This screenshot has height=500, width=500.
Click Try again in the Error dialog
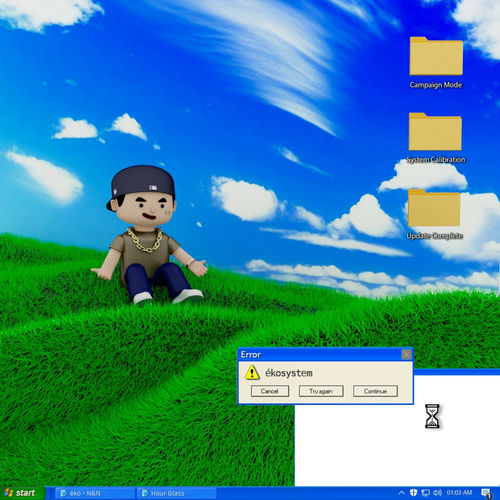pos(321,391)
